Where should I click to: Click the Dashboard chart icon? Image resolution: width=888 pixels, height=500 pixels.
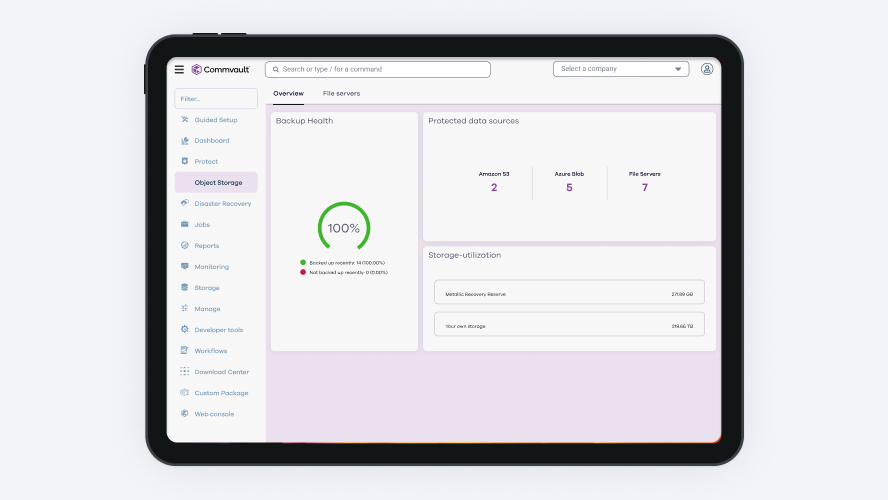point(185,140)
